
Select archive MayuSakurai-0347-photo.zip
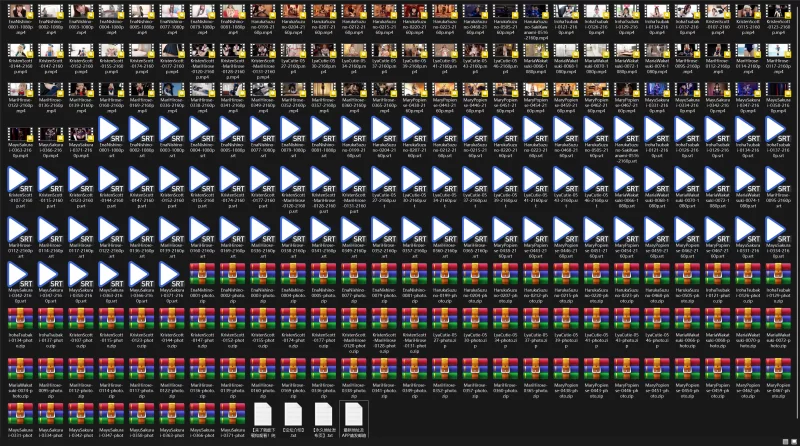click(111, 420)
